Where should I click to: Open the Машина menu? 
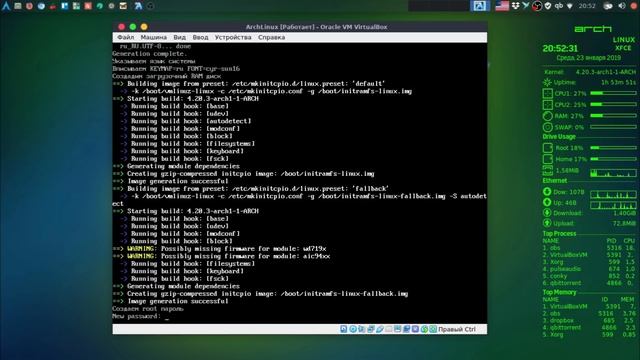coord(153,37)
